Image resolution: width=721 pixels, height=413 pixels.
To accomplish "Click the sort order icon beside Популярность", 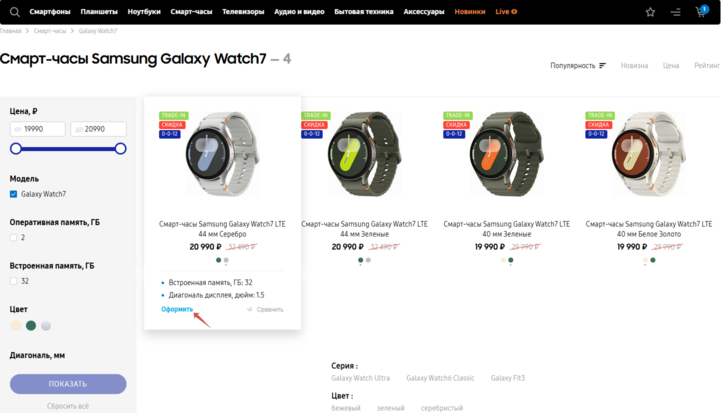I will 602,66.
